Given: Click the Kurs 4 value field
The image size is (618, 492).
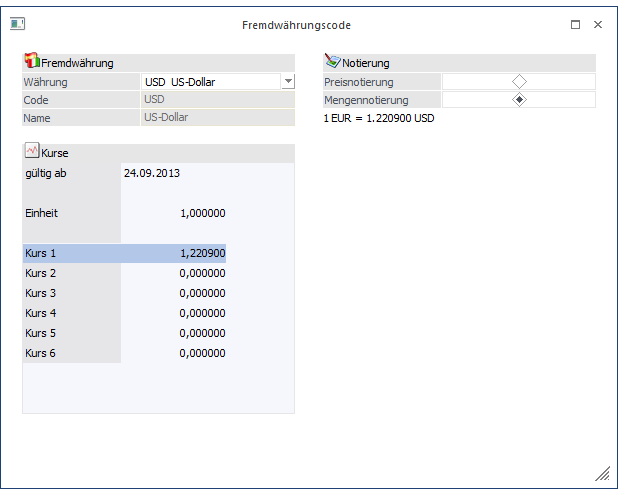Looking at the screenshot, I should [173, 313].
